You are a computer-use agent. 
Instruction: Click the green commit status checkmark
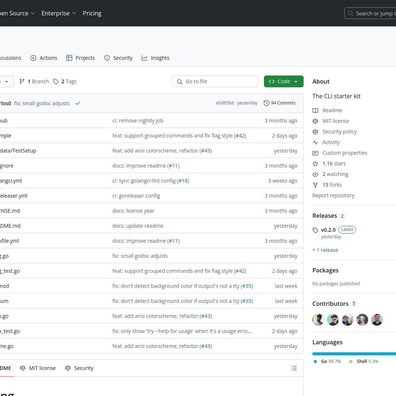point(78,103)
